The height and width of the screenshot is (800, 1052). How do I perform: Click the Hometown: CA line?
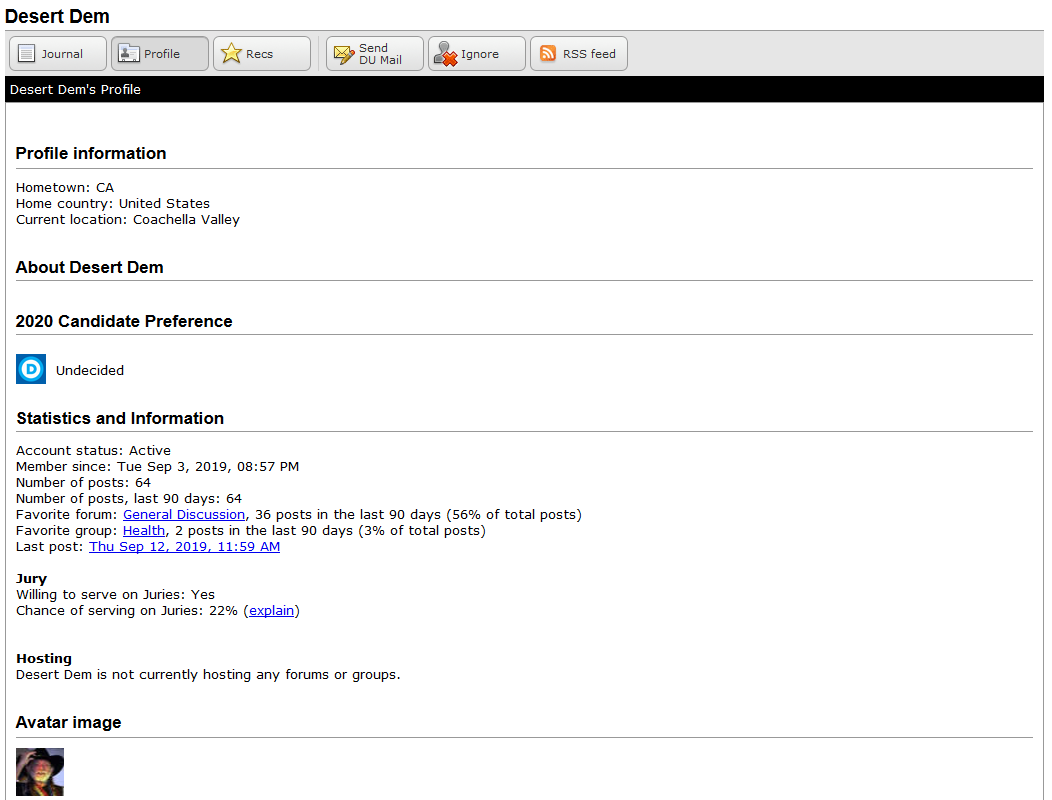point(65,187)
